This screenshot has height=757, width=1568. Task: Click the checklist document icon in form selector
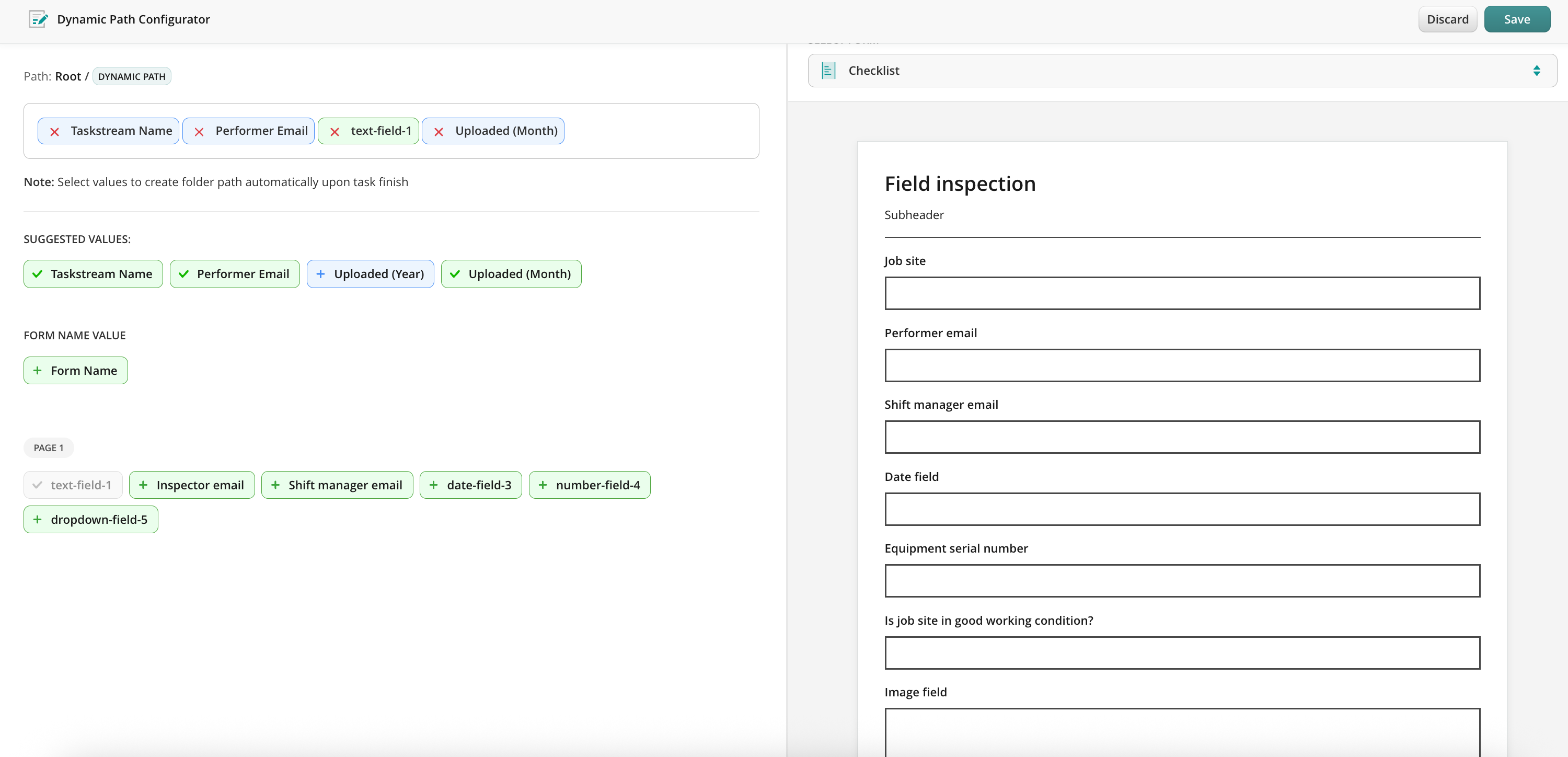[828, 71]
